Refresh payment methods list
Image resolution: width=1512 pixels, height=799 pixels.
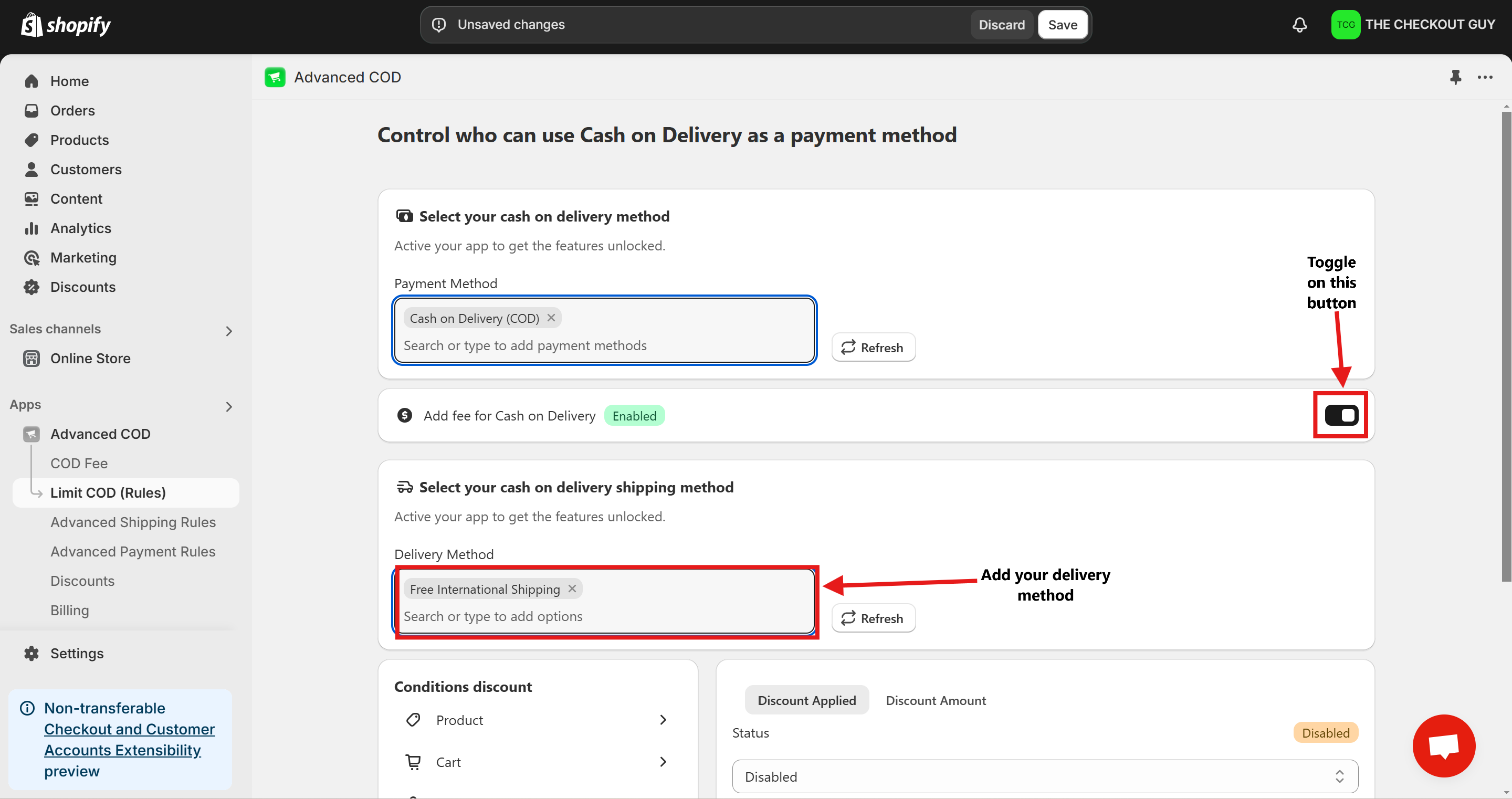coord(874,347)
